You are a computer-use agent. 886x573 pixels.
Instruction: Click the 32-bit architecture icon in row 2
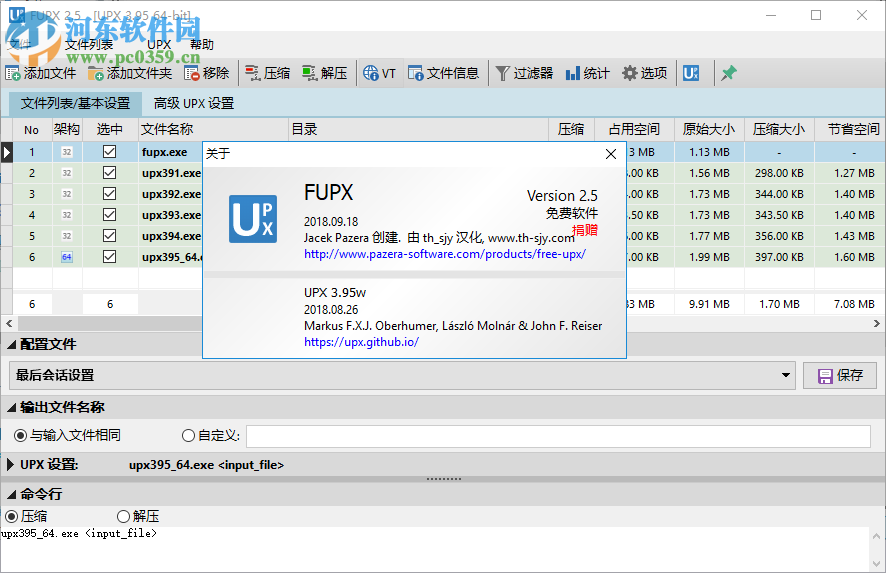[67, 173]
